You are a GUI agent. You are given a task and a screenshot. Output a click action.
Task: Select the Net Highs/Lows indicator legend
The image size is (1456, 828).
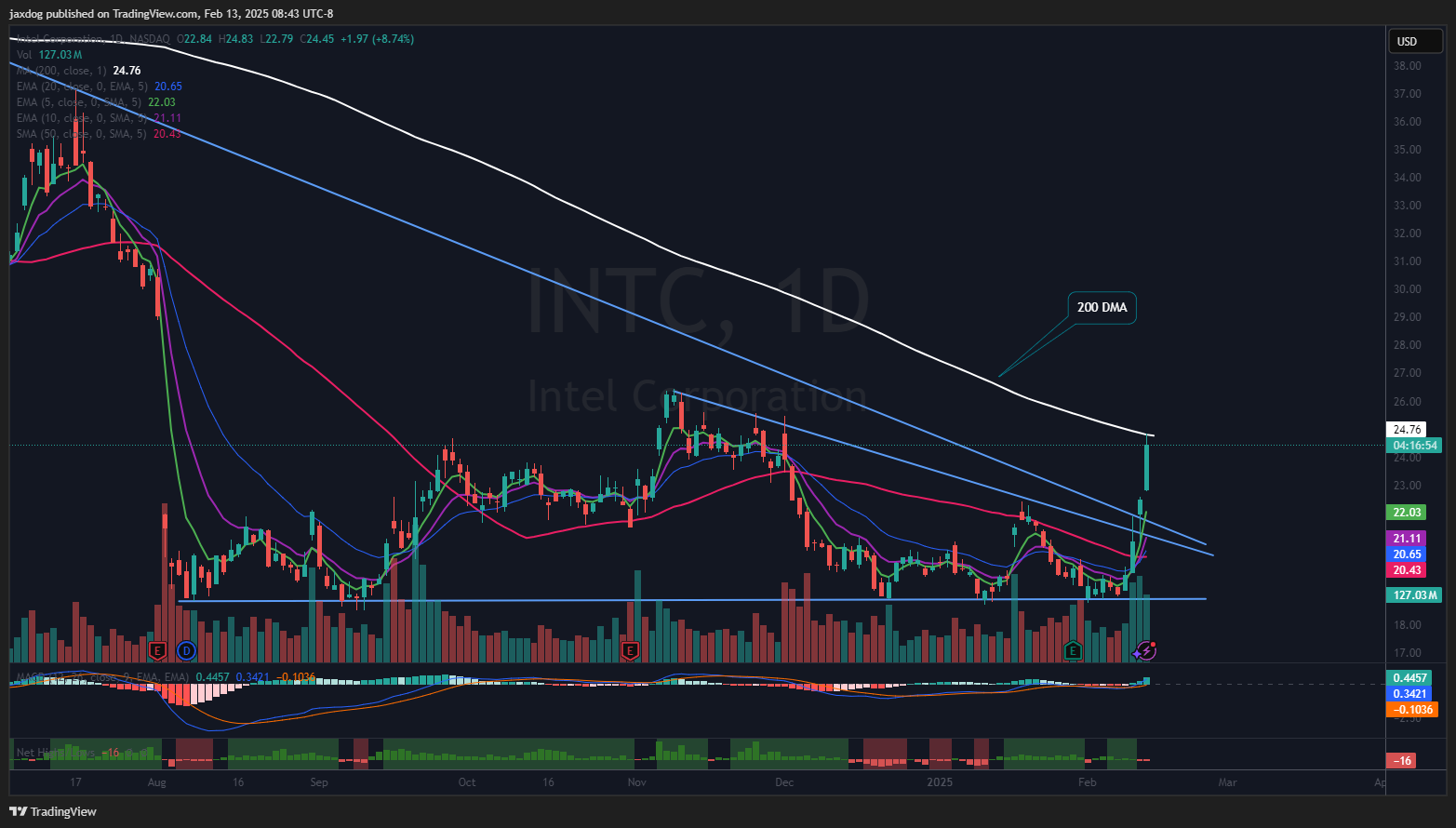(x=68, y=753)
